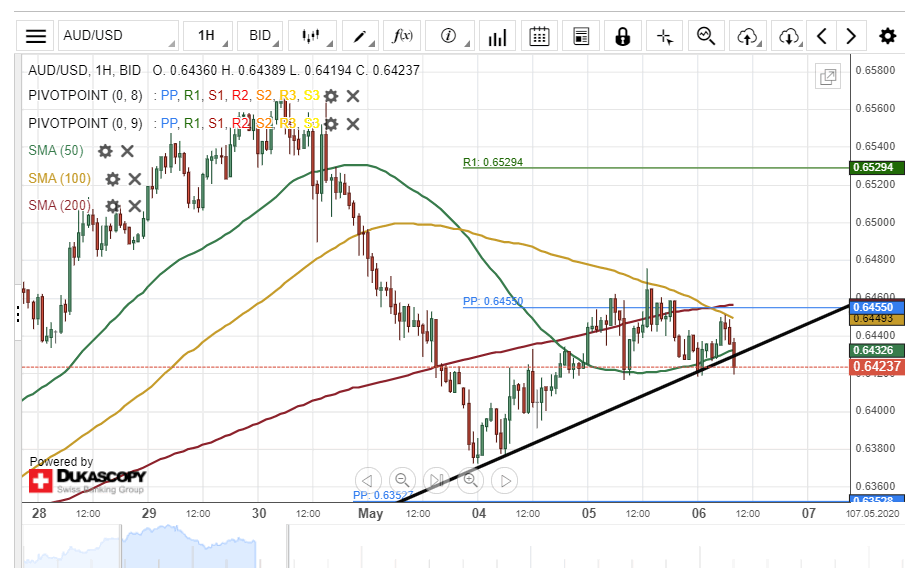The height and width of the screenshot is (572, 913).
Task: Click the bar chart volume icon
Action: point(497,36)
